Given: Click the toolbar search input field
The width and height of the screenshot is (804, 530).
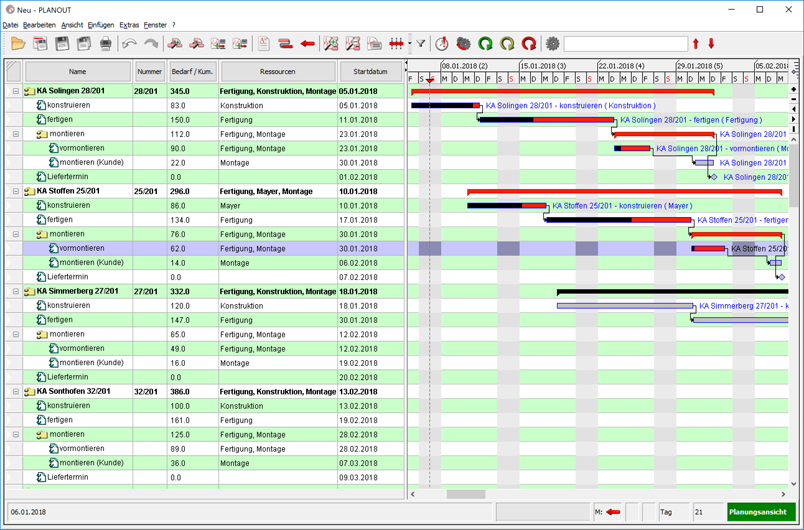Looking at the screenshot, I should (x=626, y=44).
